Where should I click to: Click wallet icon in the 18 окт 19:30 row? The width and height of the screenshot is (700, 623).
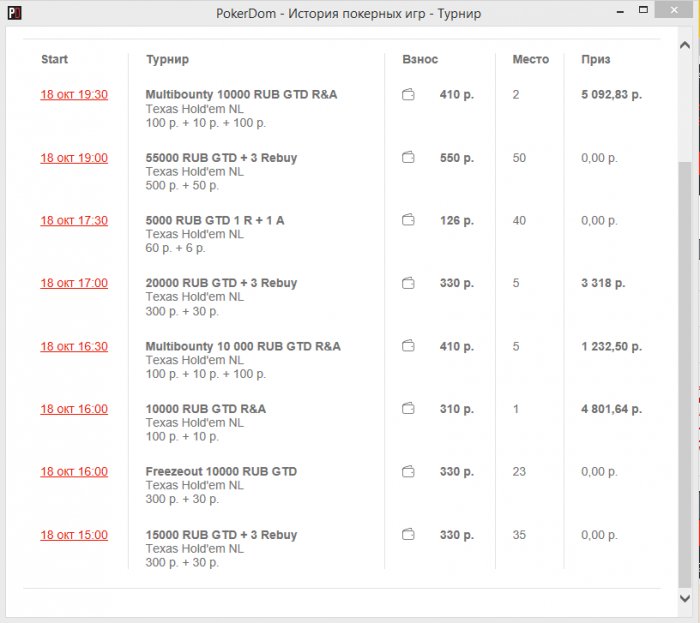(408, 95)
